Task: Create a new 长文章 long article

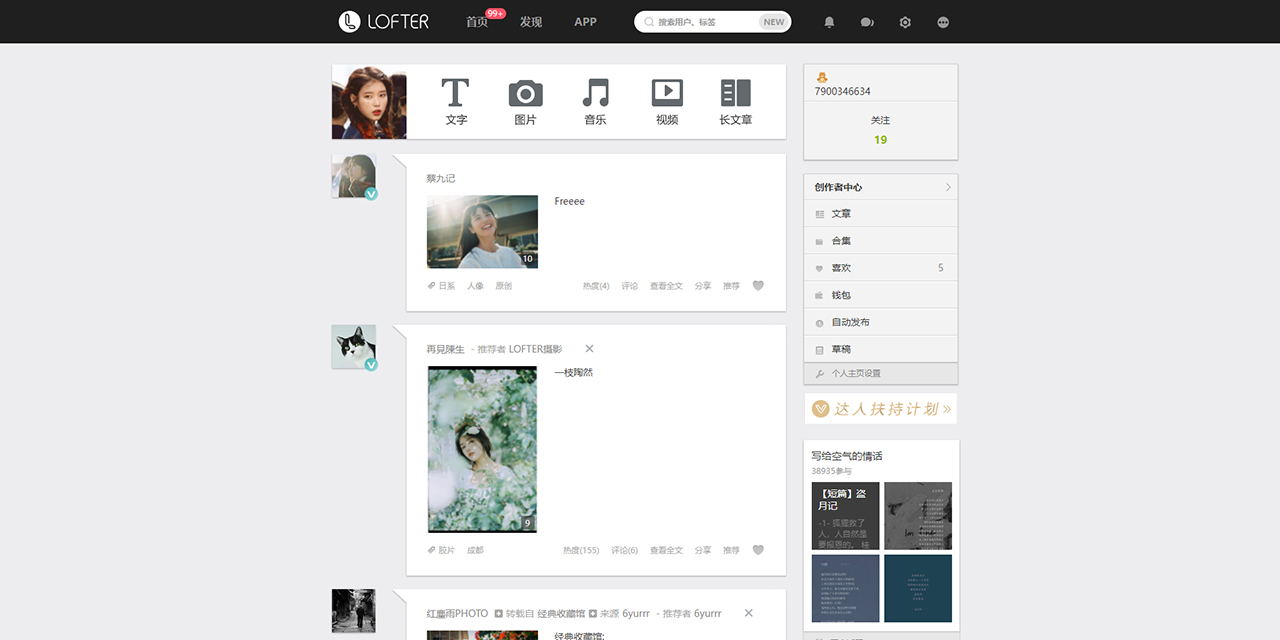Action: 735,102
